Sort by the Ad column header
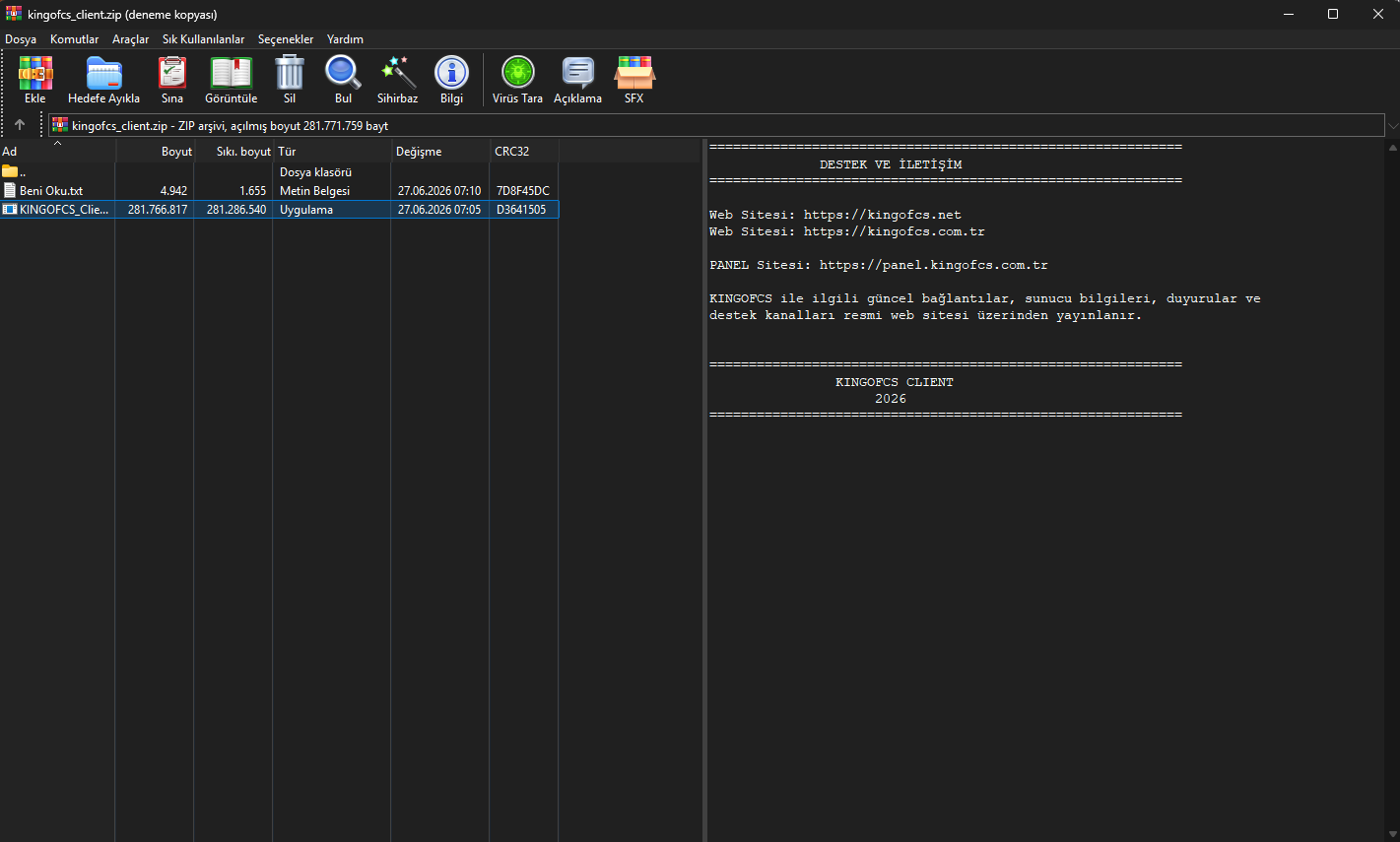The image size is (1400, 842). pyautogui.click(x=57, y=151)
